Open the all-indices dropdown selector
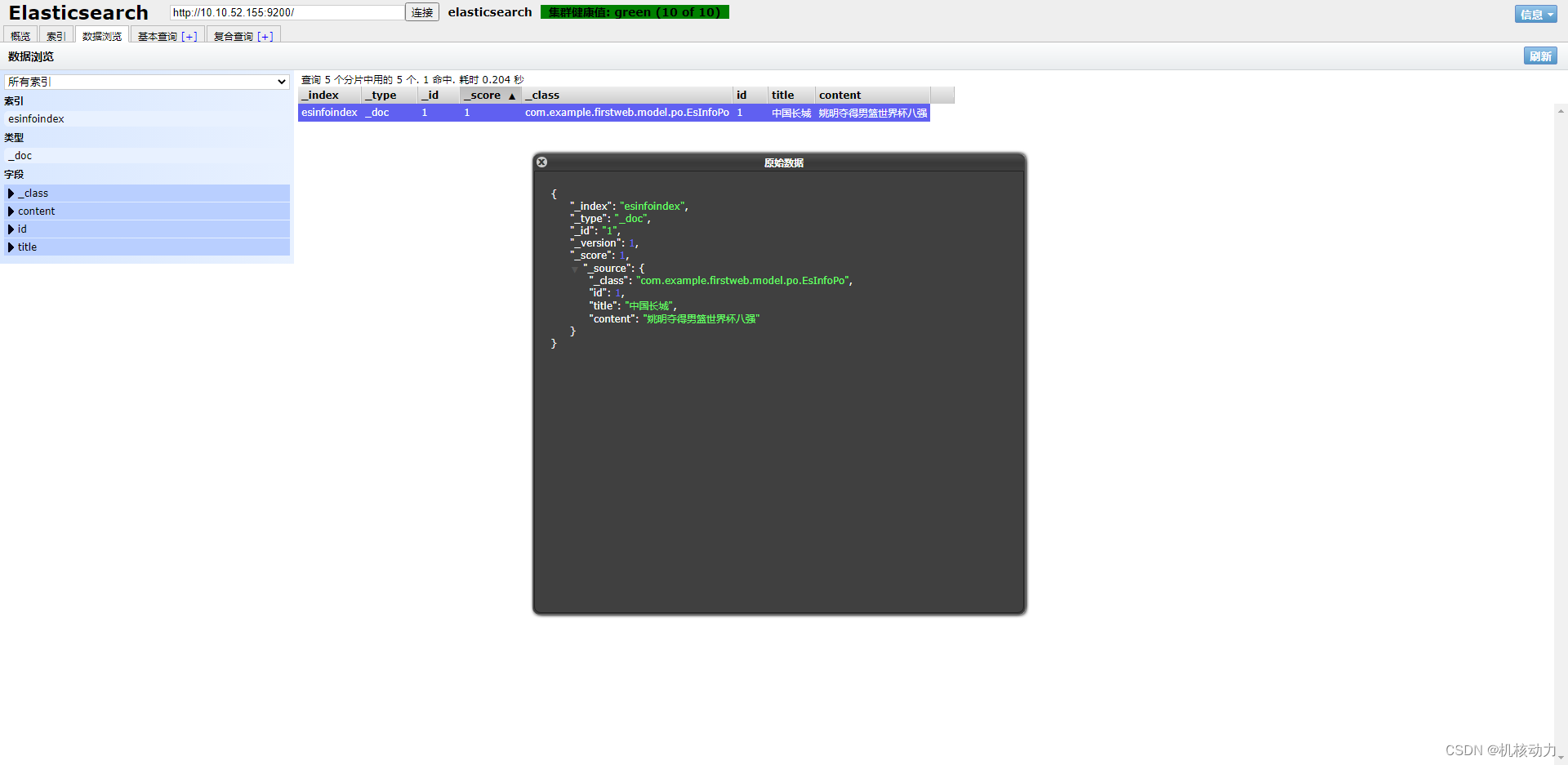The image size is (1568, 765). pyautogui.click(x=147, y=82)
